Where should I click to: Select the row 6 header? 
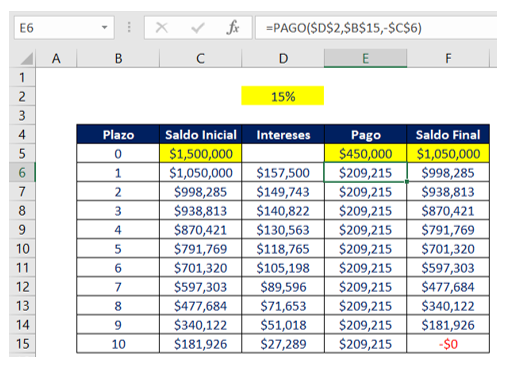pos(22,172)
